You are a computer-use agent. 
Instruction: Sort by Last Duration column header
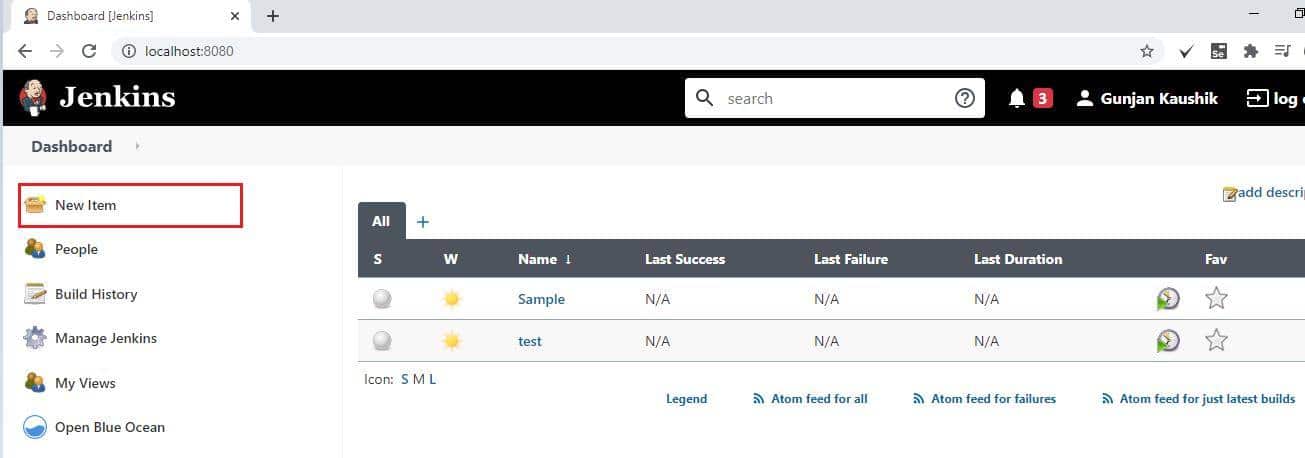[1018, 259]
